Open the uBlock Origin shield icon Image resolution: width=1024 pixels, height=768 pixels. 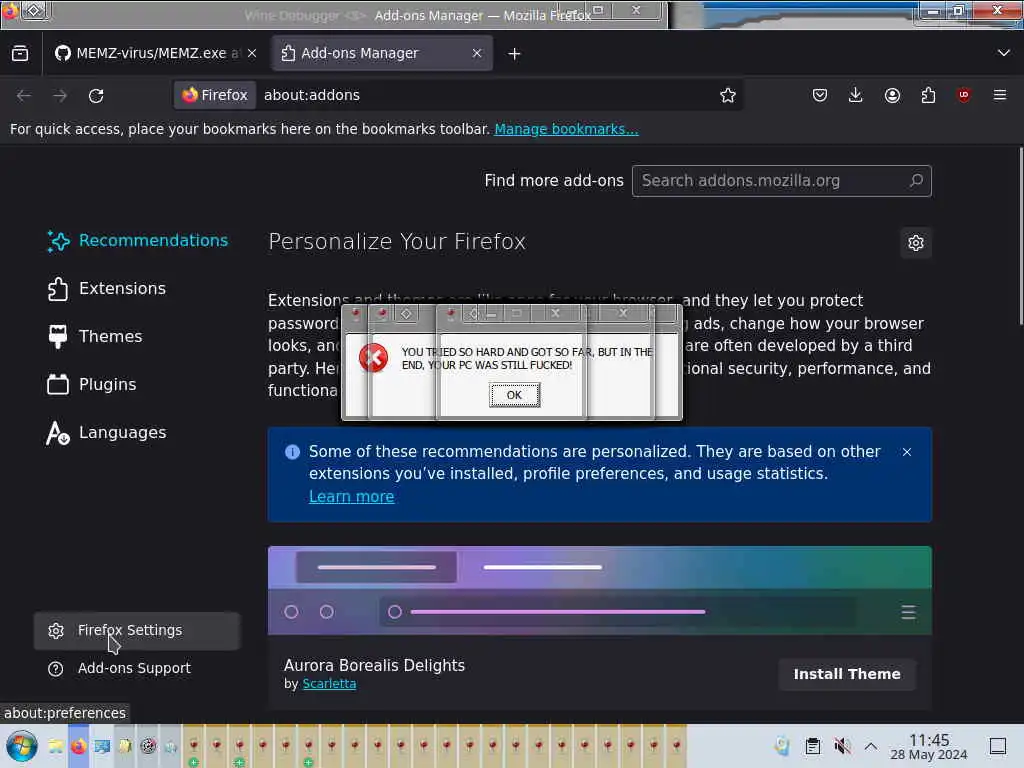point(964,95)
